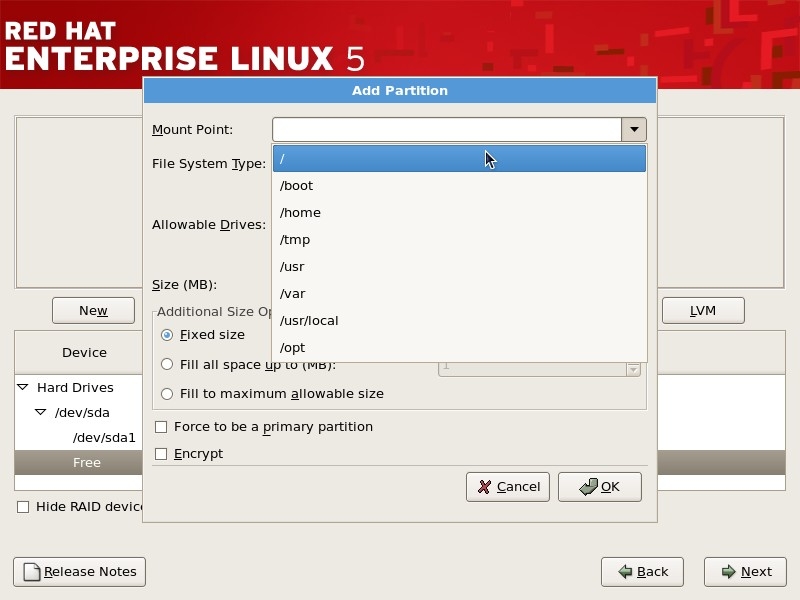Tick the Encrypt checkbox

(x=161, y=454)
